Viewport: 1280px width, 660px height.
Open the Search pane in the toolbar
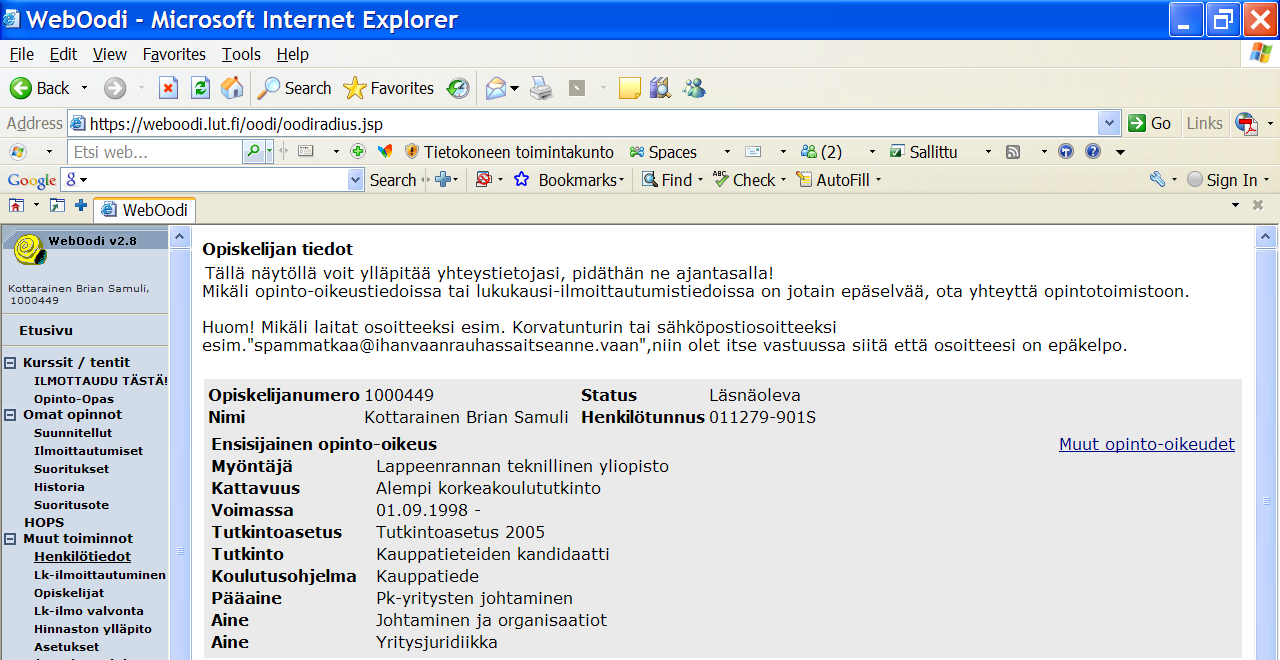pyautogui.click(x=294, y=88)
